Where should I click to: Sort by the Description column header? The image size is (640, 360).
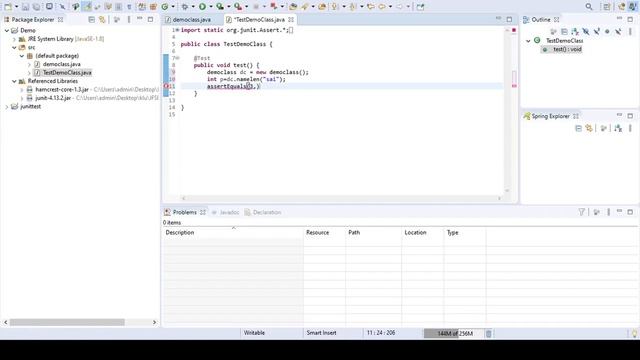click(x=233, y=233)
